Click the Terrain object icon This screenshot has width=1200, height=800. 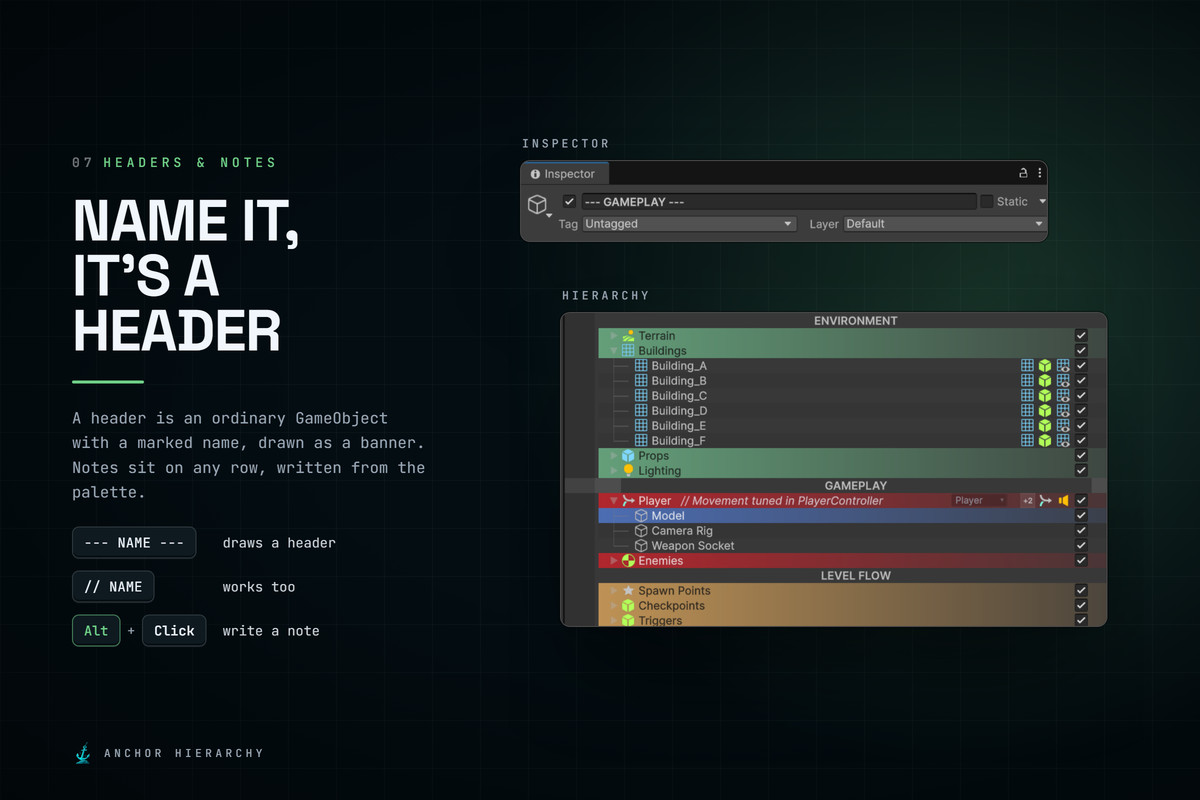pyautogui.click(x=629, y=336)
